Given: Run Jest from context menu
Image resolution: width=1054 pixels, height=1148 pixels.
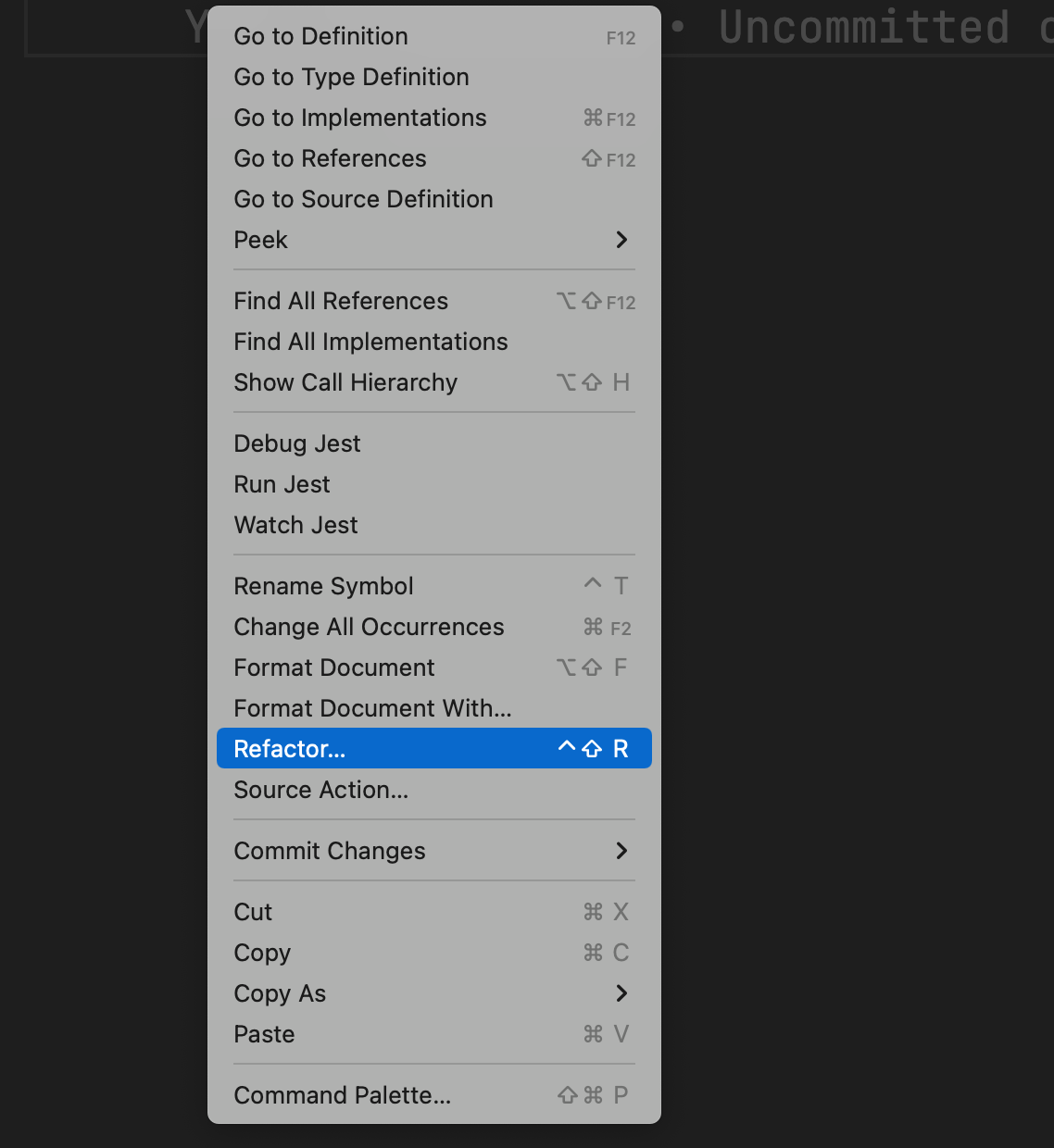Looking at the screenshot, I should 282,484.
